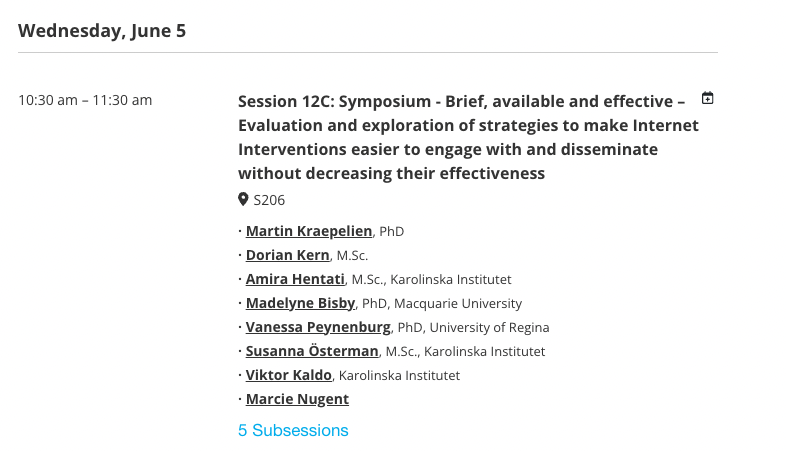The width and height of the screenshot is (786, 451).
Task: Click the Wednesday, June 5 date heading
Action: click(102, 31)
